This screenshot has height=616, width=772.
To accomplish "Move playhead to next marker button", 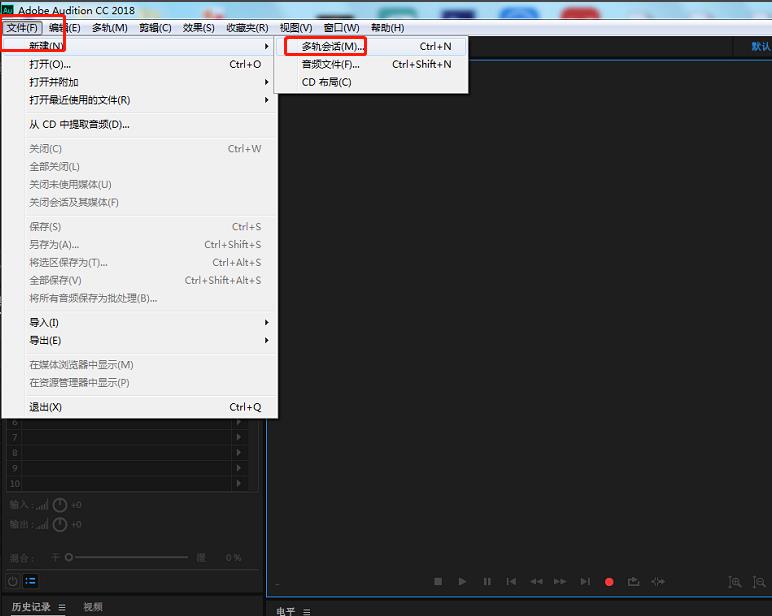I will [584, 582].
